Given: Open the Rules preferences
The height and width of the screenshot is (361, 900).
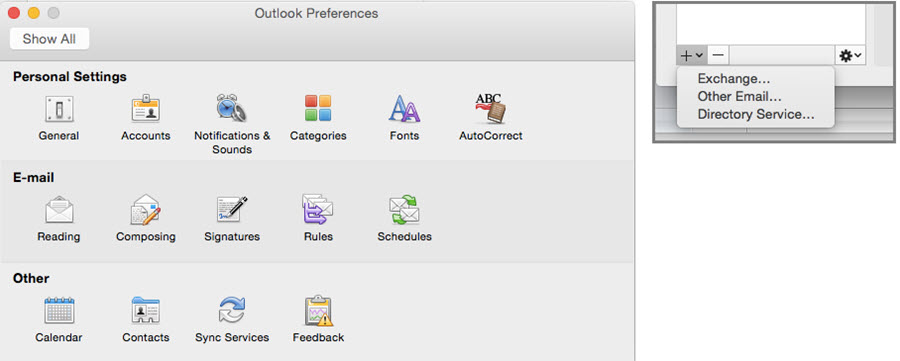Looking at the screenshot, I should click(x=318, y=209).
